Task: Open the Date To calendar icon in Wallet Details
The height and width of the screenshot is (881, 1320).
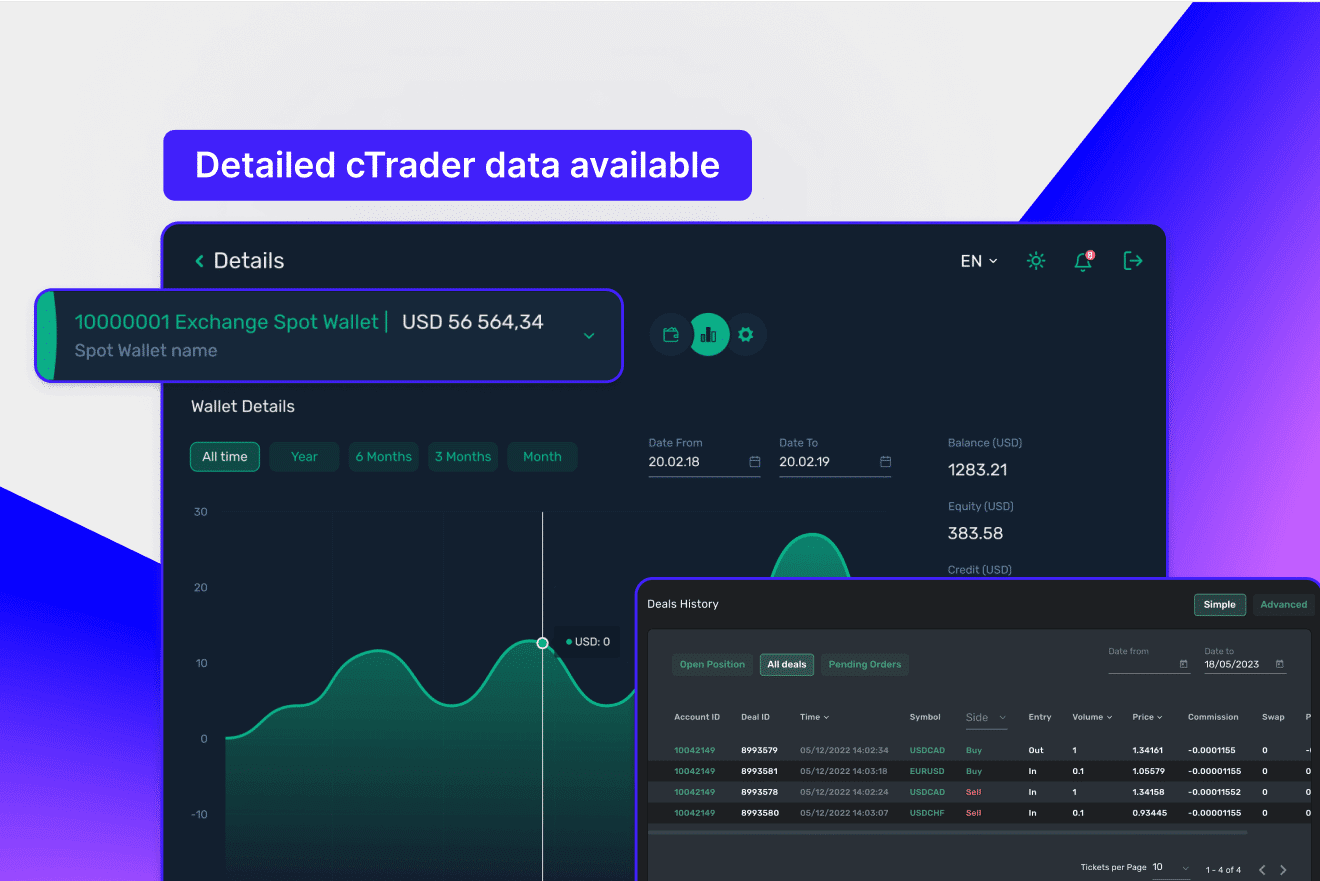Action: [885, 462]
